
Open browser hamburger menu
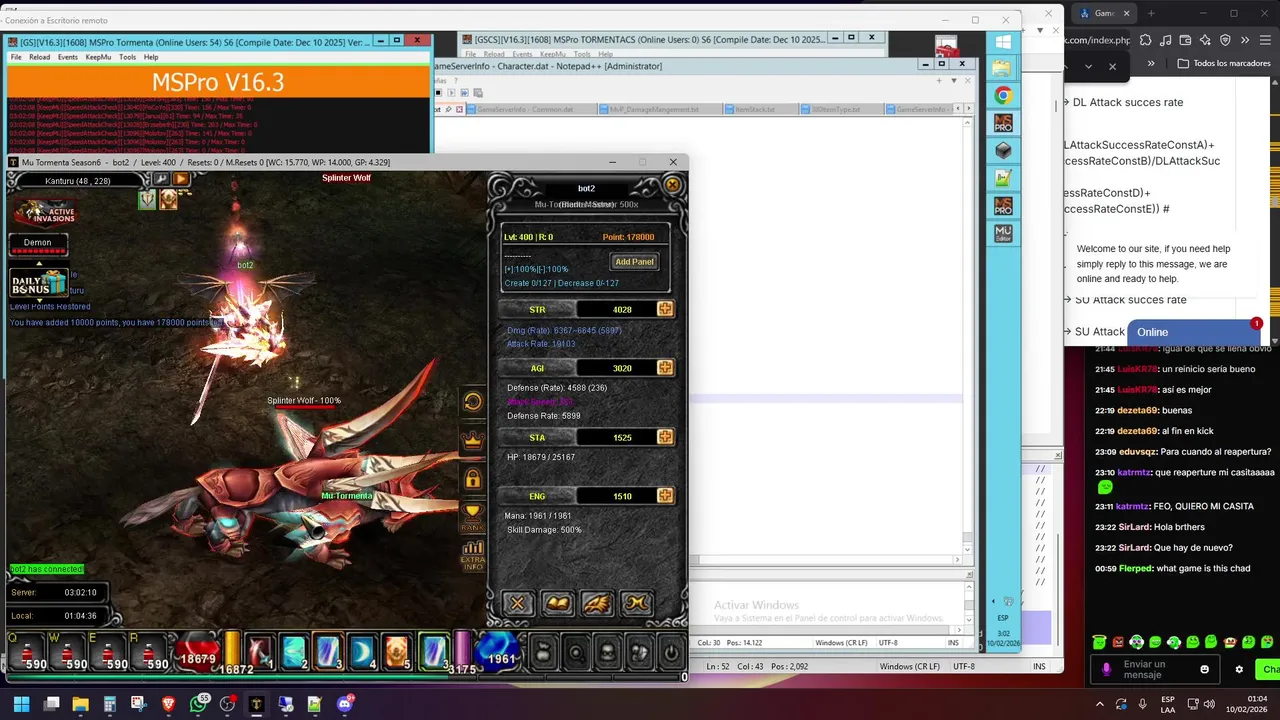coord(1266,40)
